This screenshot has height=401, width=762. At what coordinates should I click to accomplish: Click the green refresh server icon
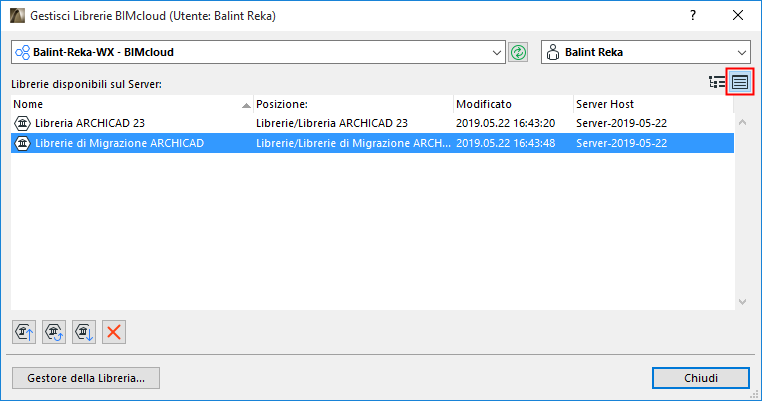(518, 52)
